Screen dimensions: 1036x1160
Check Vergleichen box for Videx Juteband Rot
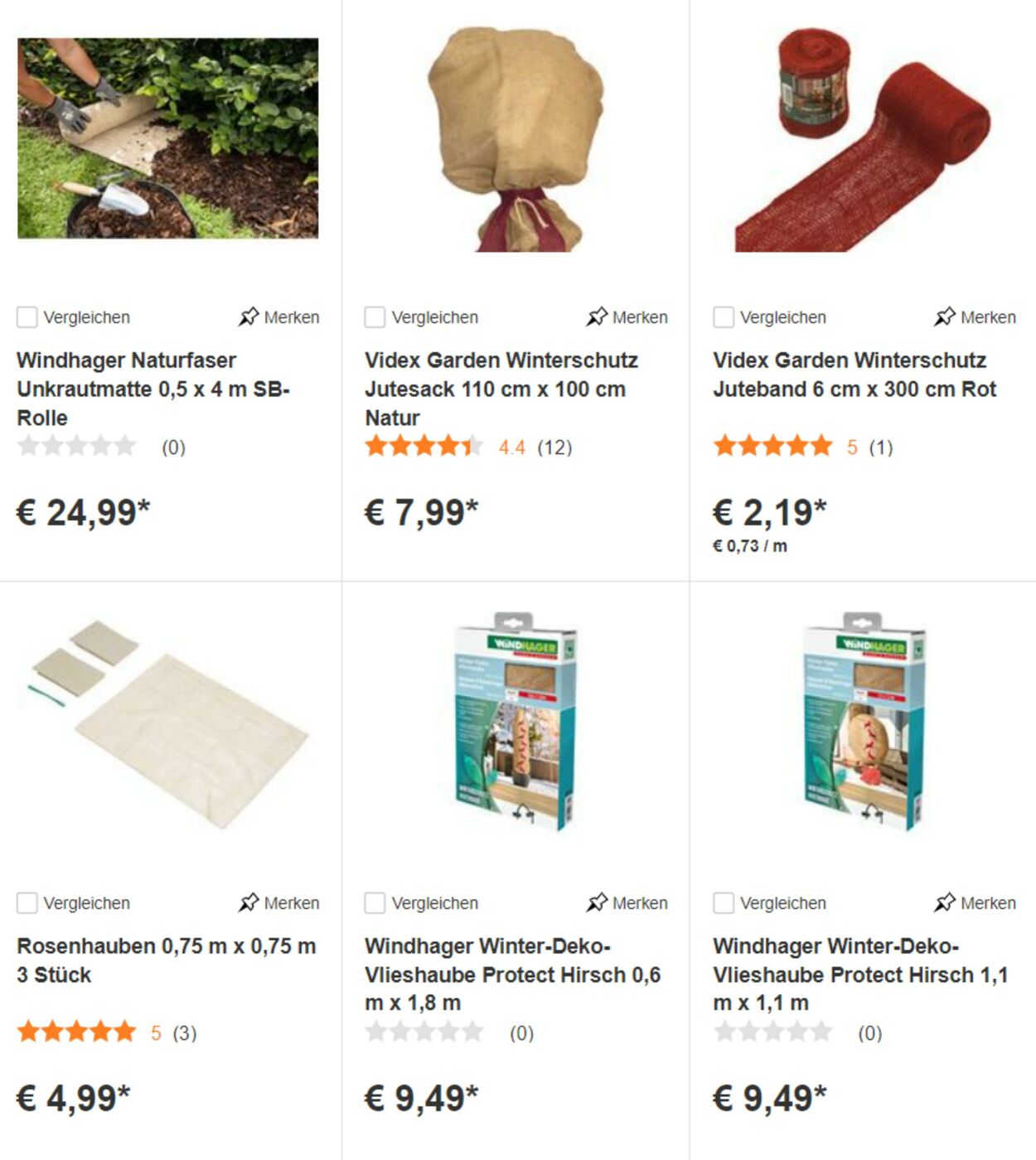724,317
